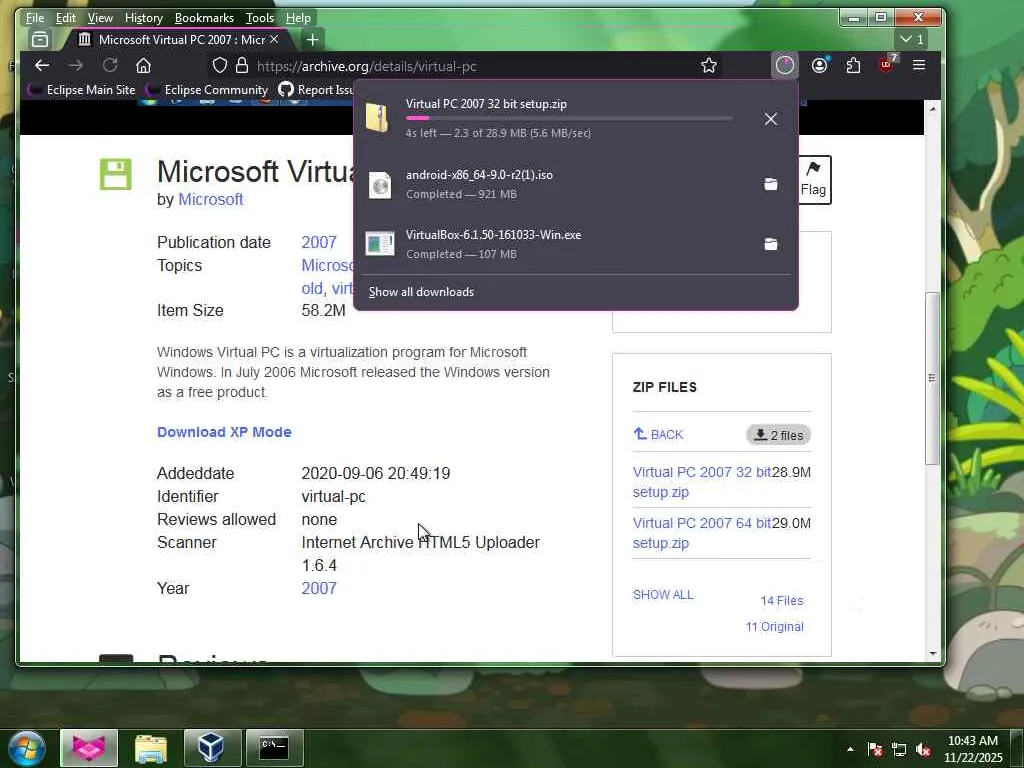The width and height of the screenshot is (1024, 768).
Task: Click the android iso disc icon
Action: point(379,185)
